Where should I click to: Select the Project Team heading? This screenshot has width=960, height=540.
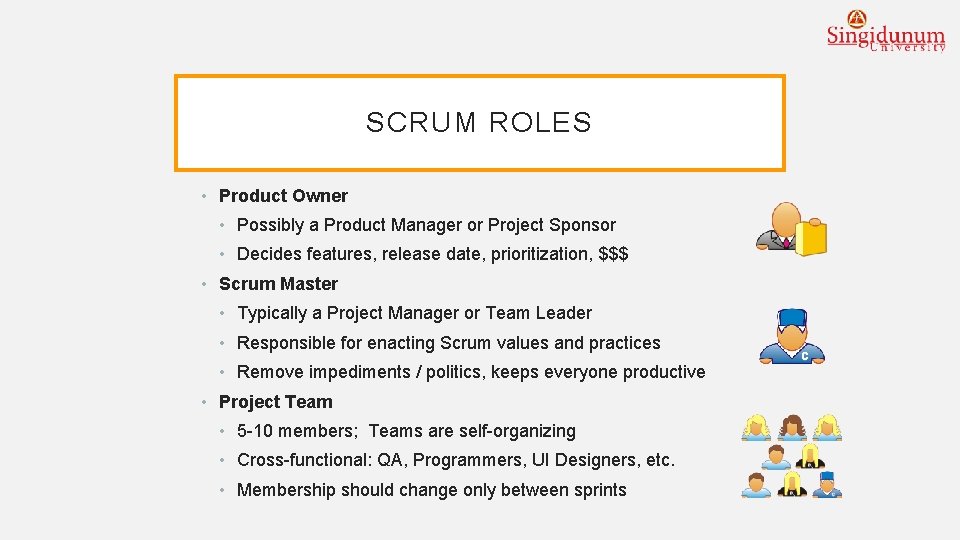click(276, 402)
